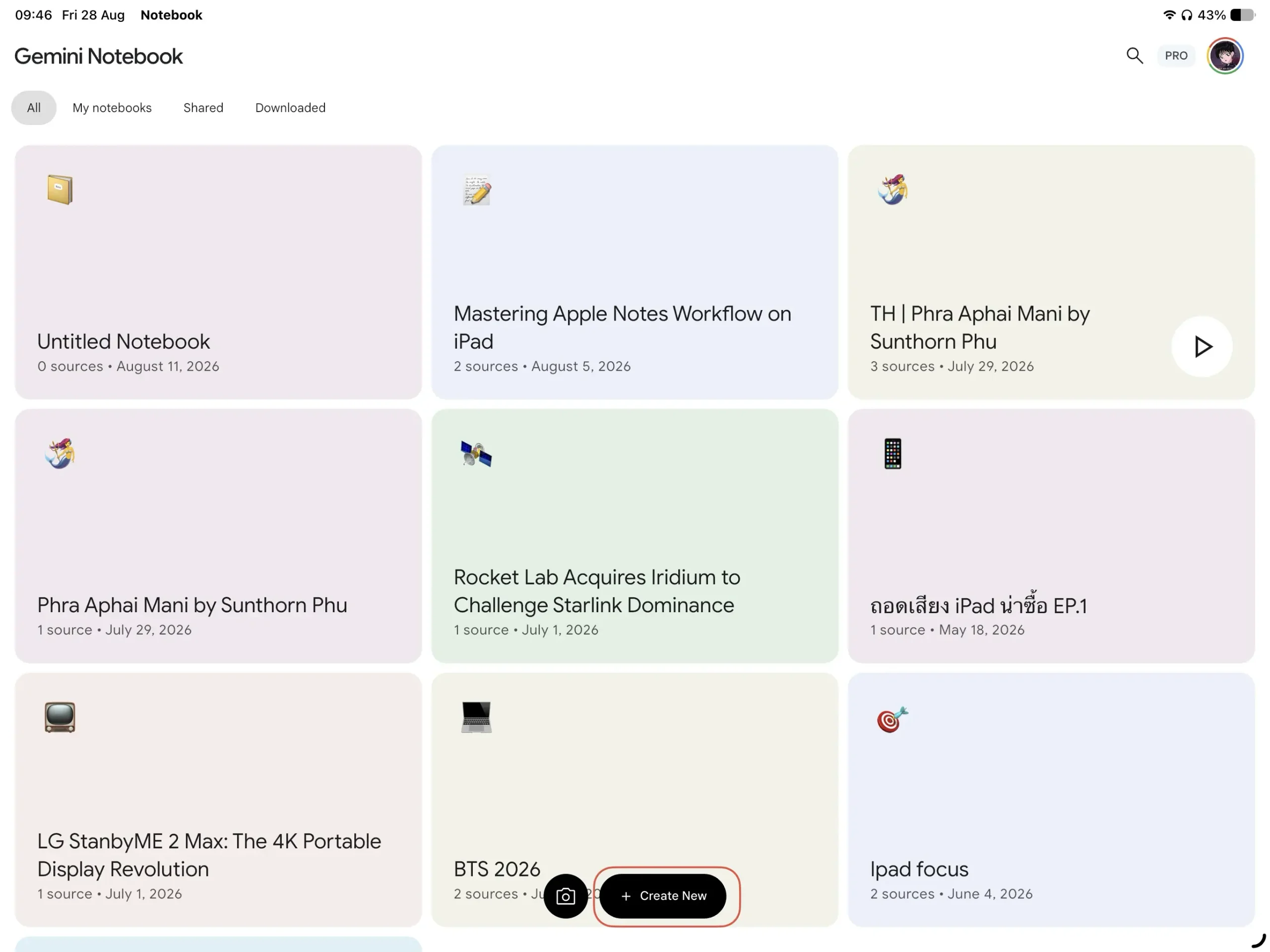This screenshot has width=1270, height=952.
Task: Open the Ipad focus notebook title
Action: pos(919,869)
